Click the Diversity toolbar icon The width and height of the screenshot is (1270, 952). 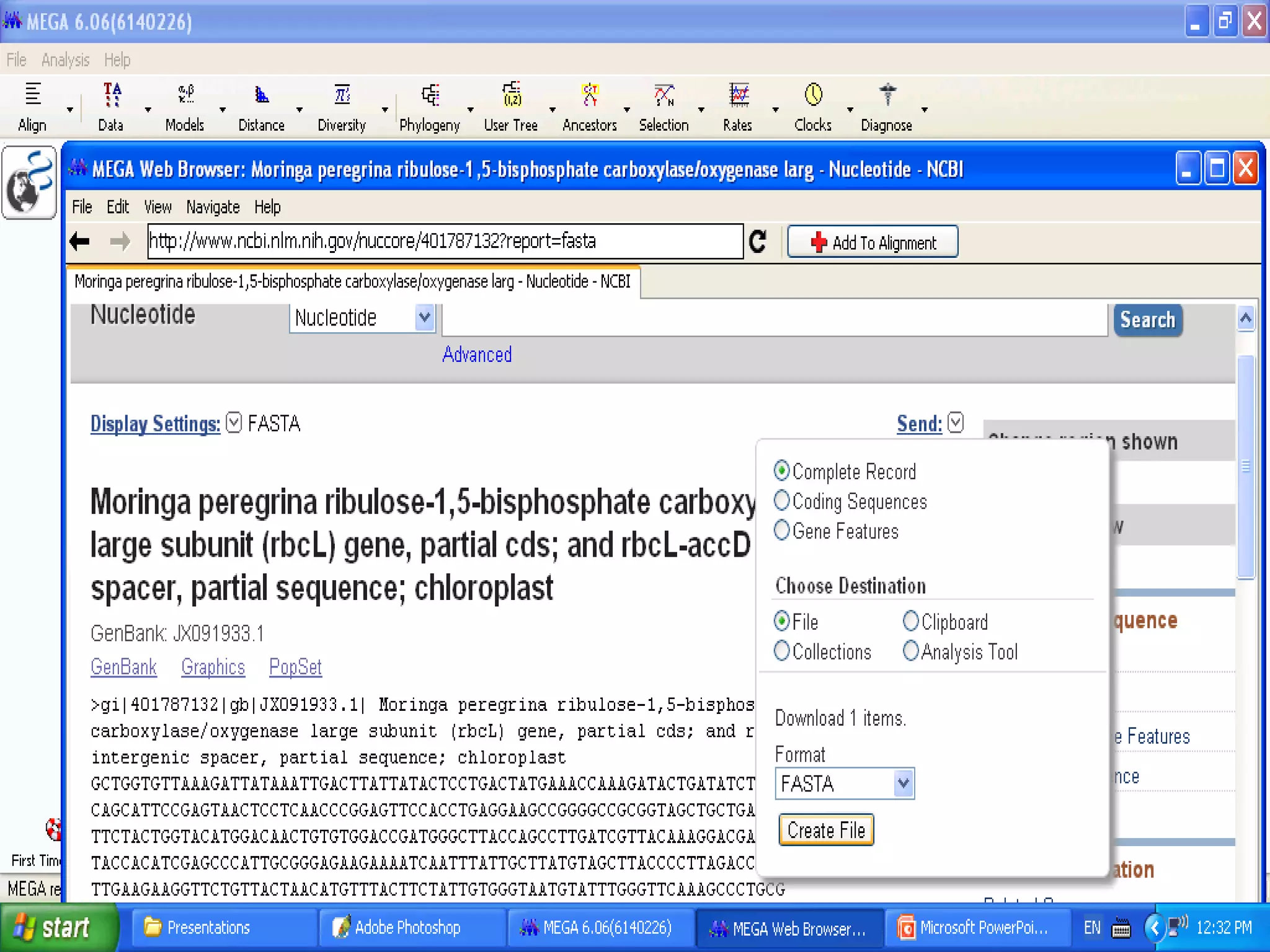pos(342,107)
